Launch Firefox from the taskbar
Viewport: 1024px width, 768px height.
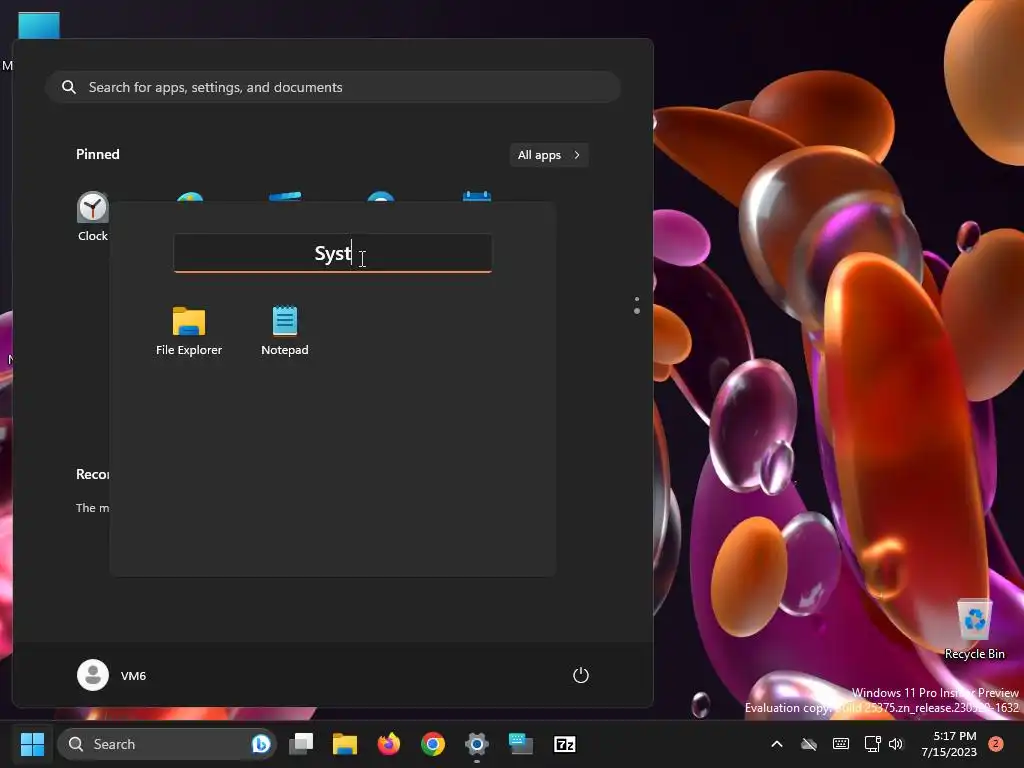click(389, 744)
